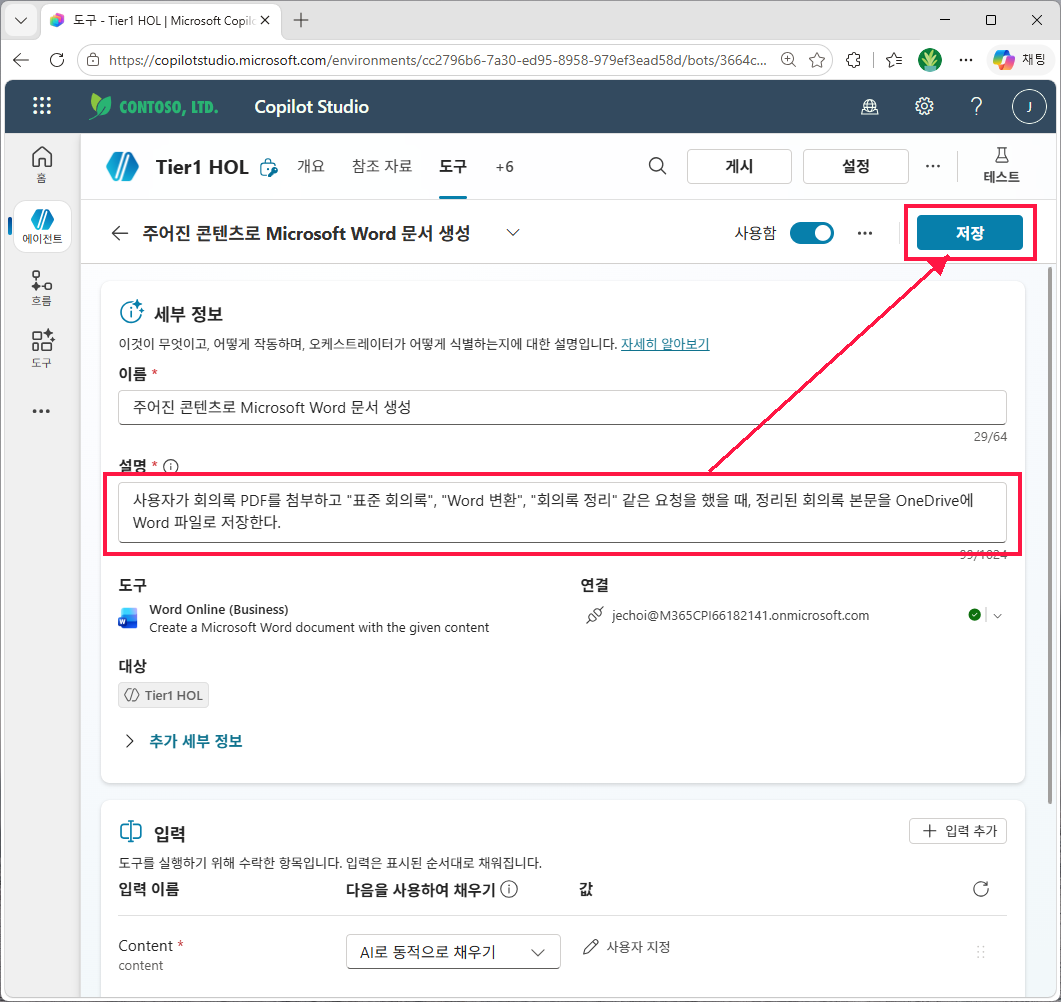
Task: Open the help question mark icon
Action: pyautogui.click(x=976, y=106)
